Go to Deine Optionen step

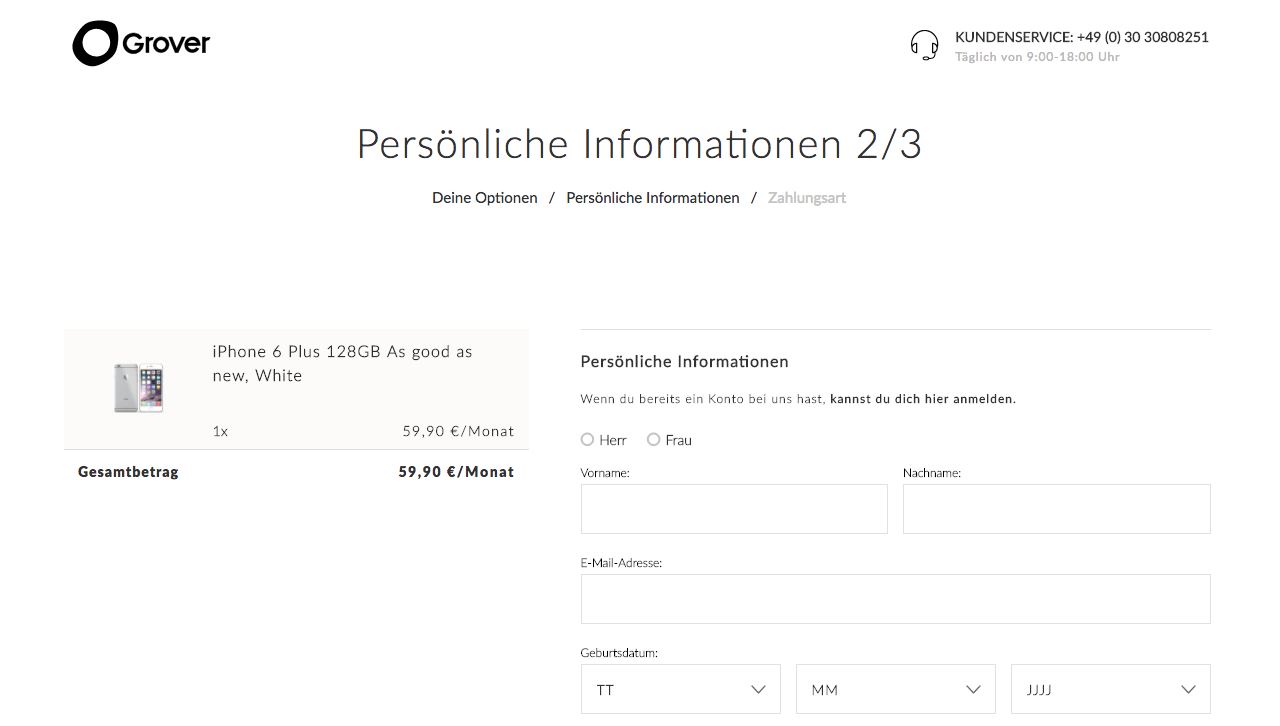(x=485, y=198)
